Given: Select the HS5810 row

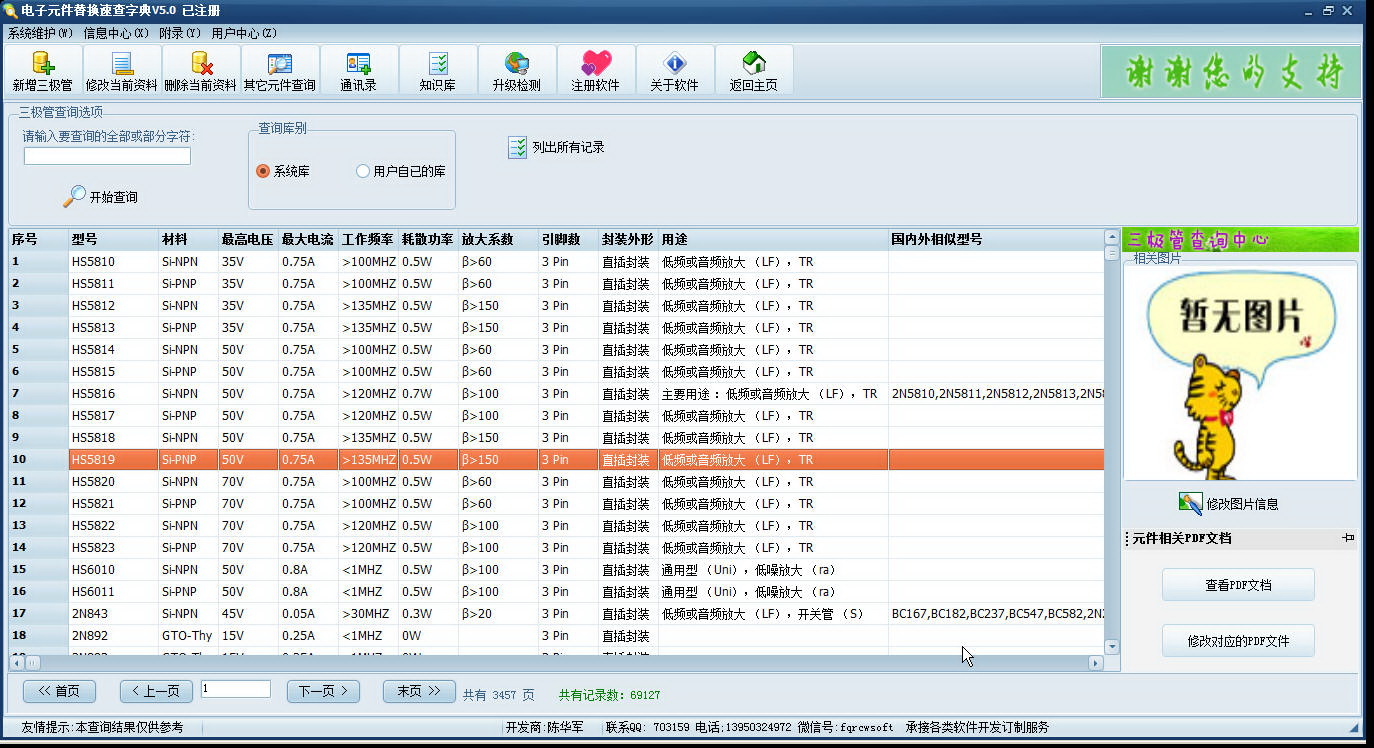Looking at the screenshot, I should (x=556, y=262).
